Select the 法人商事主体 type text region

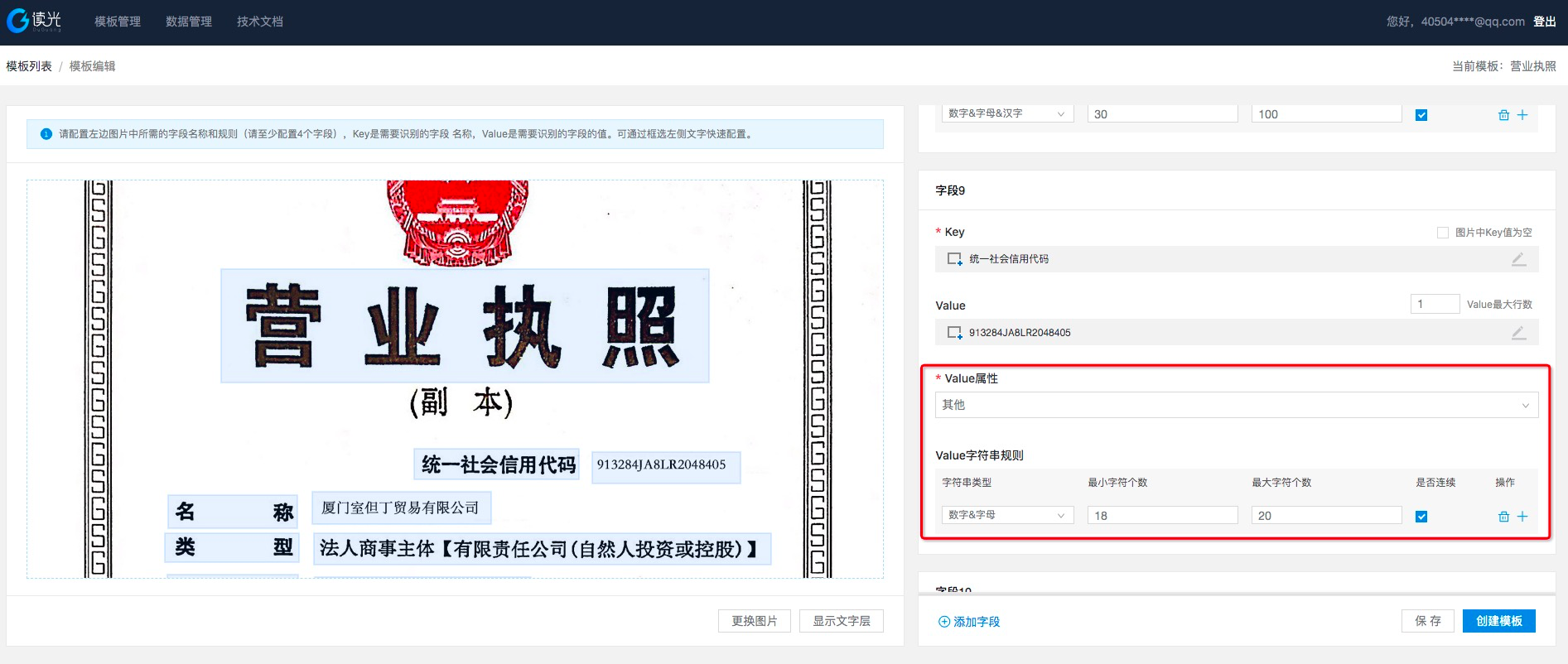point(542,548)
